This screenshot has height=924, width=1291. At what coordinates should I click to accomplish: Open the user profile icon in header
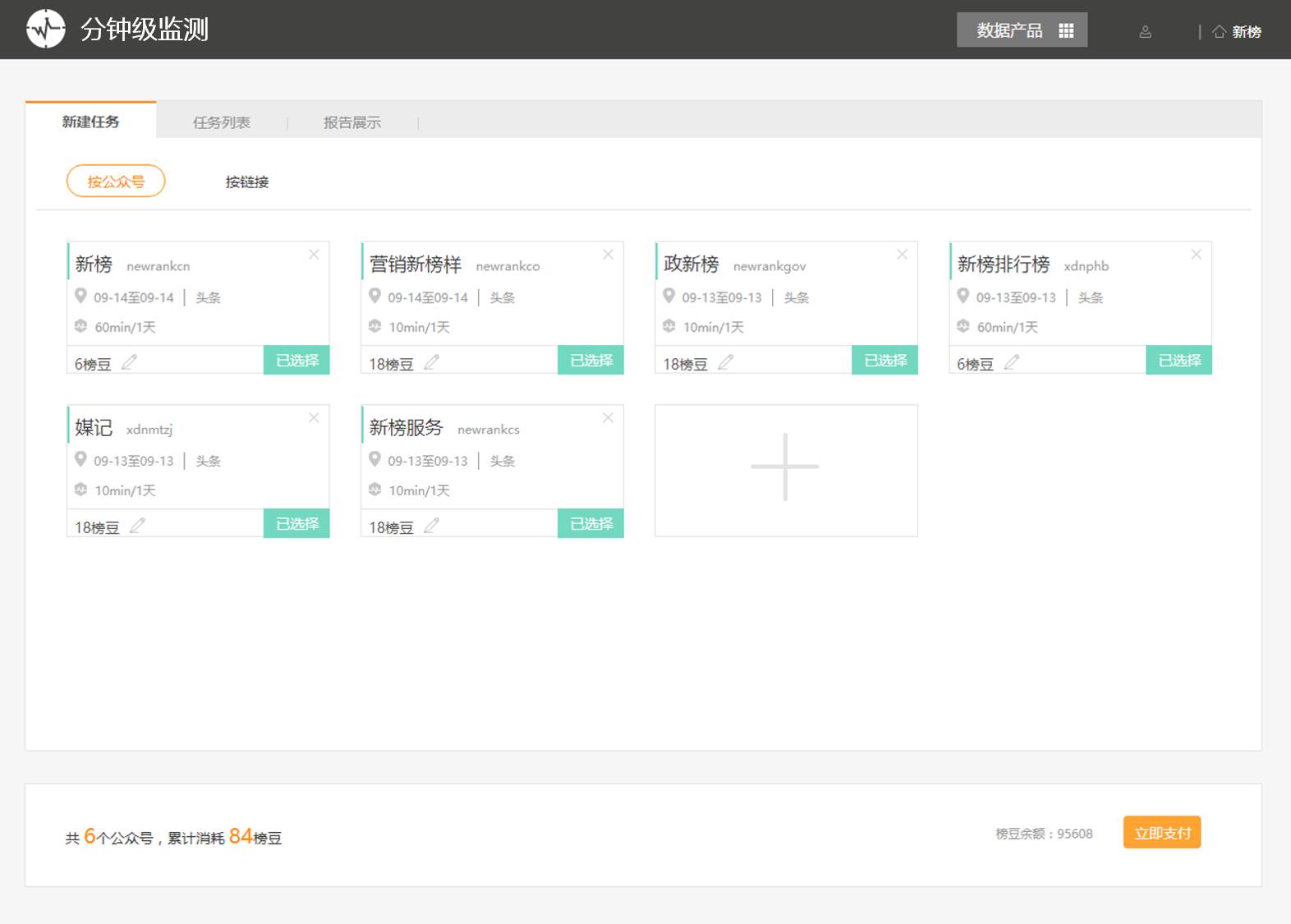(1145, 32)
